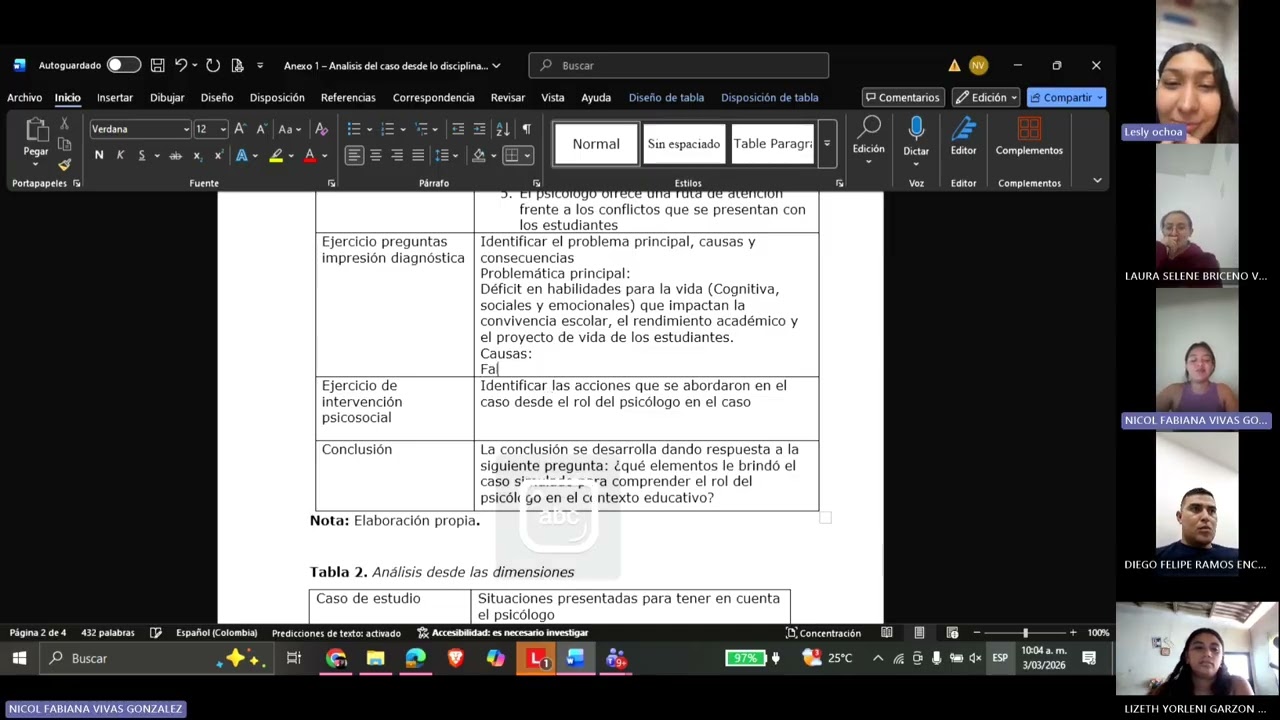
Task: Increase font size with the A-up icon
Action: coord(240,129)
